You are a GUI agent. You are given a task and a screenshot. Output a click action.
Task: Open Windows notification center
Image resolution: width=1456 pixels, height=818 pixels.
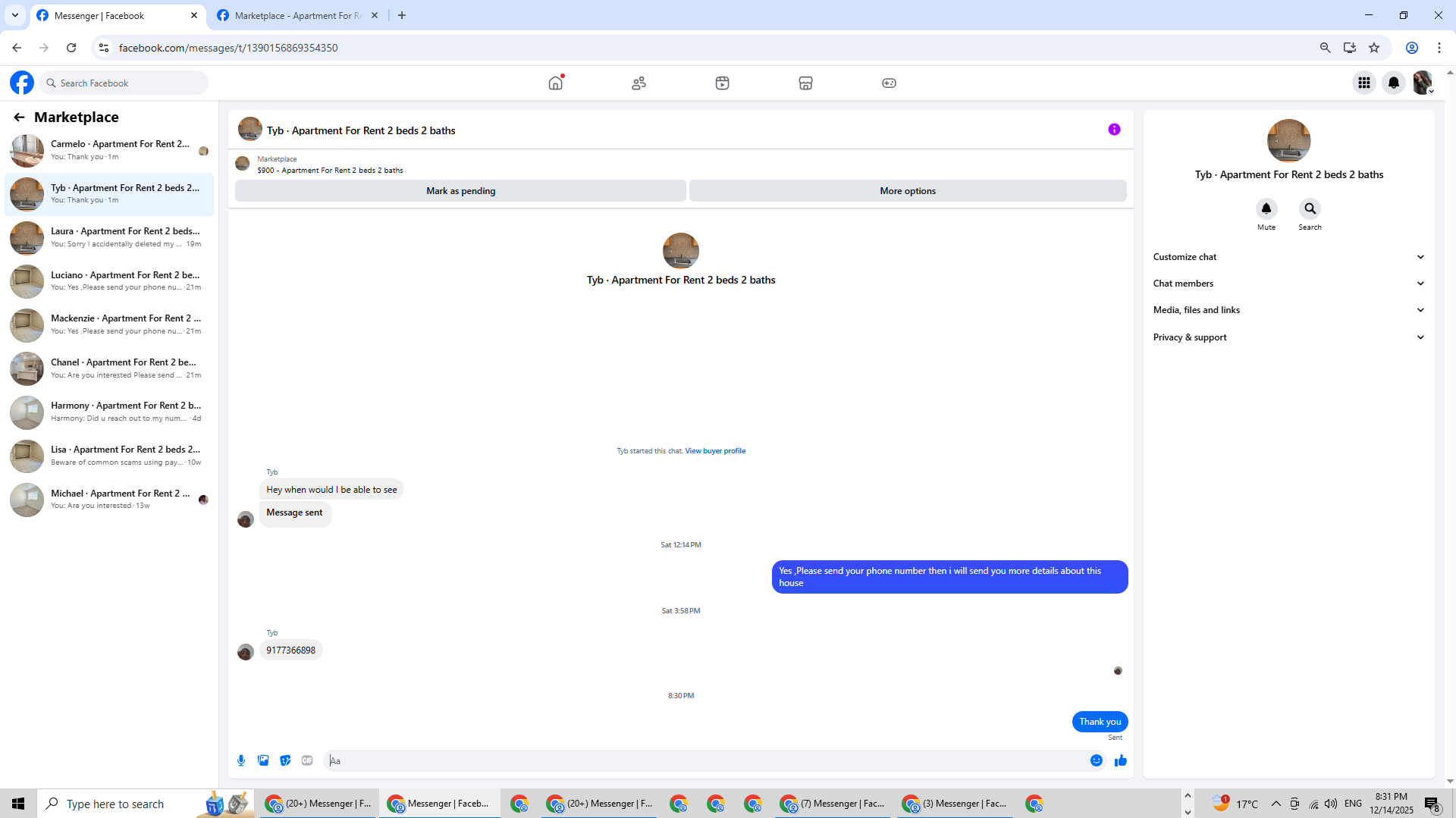coord(1432,804)
